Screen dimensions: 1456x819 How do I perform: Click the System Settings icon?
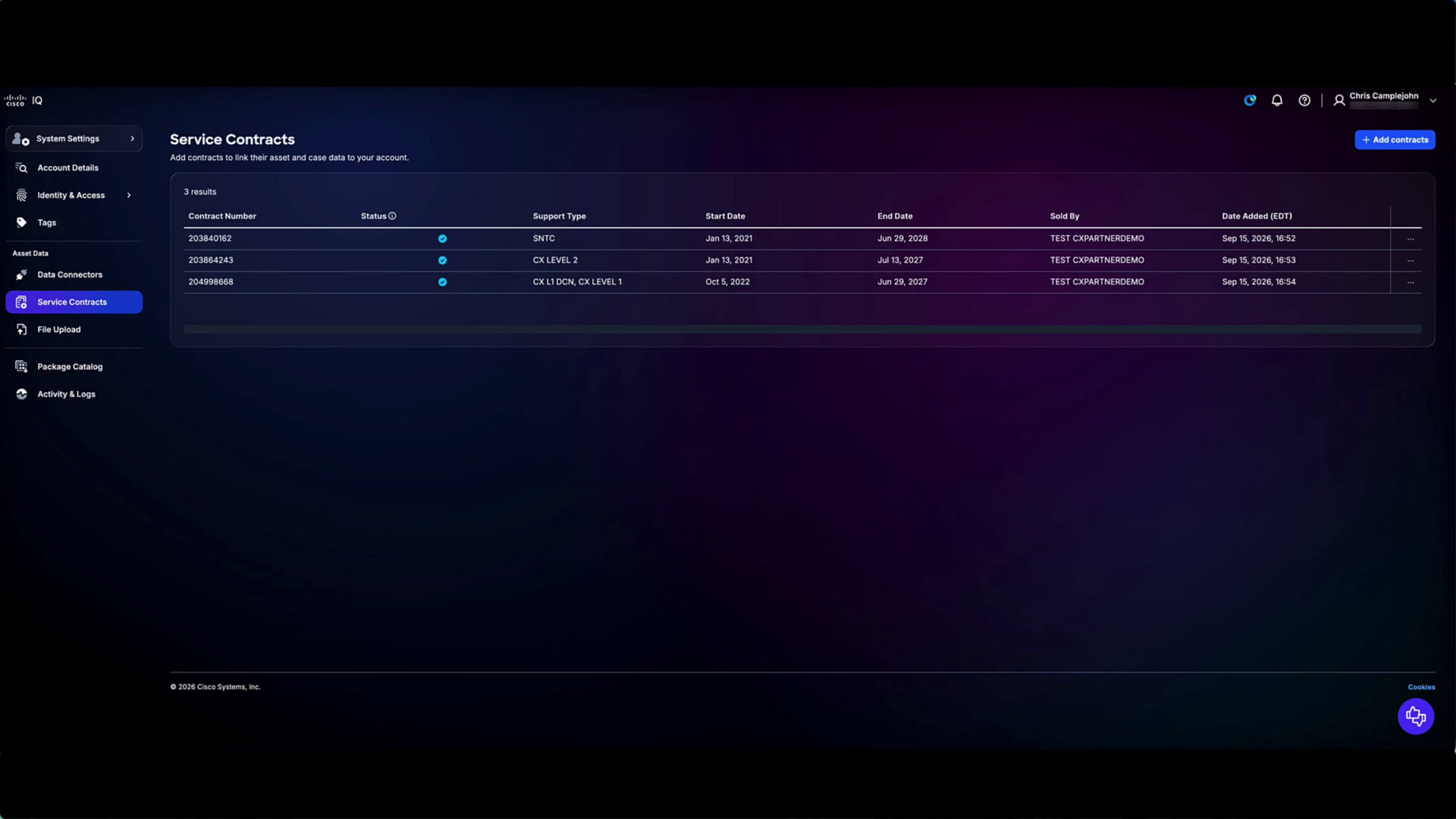coord(20,139)
